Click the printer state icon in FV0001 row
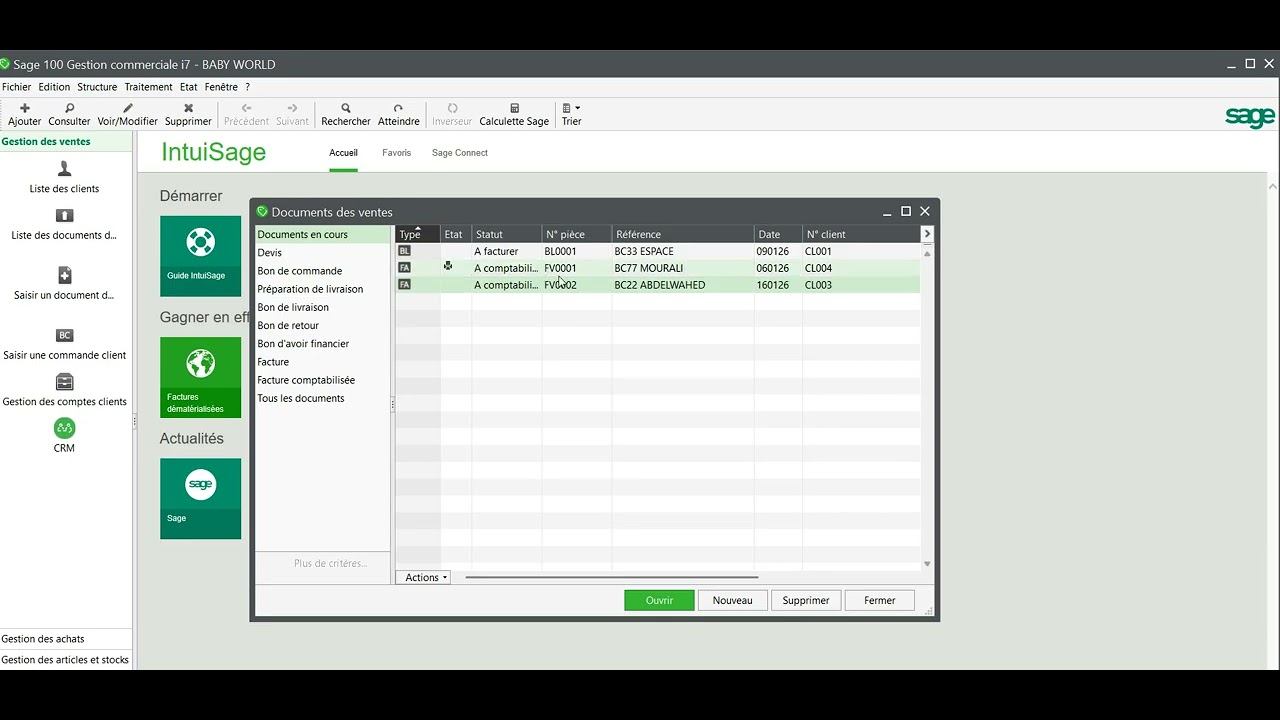The width and height of the screenshot is (1280, 720). 448,266
